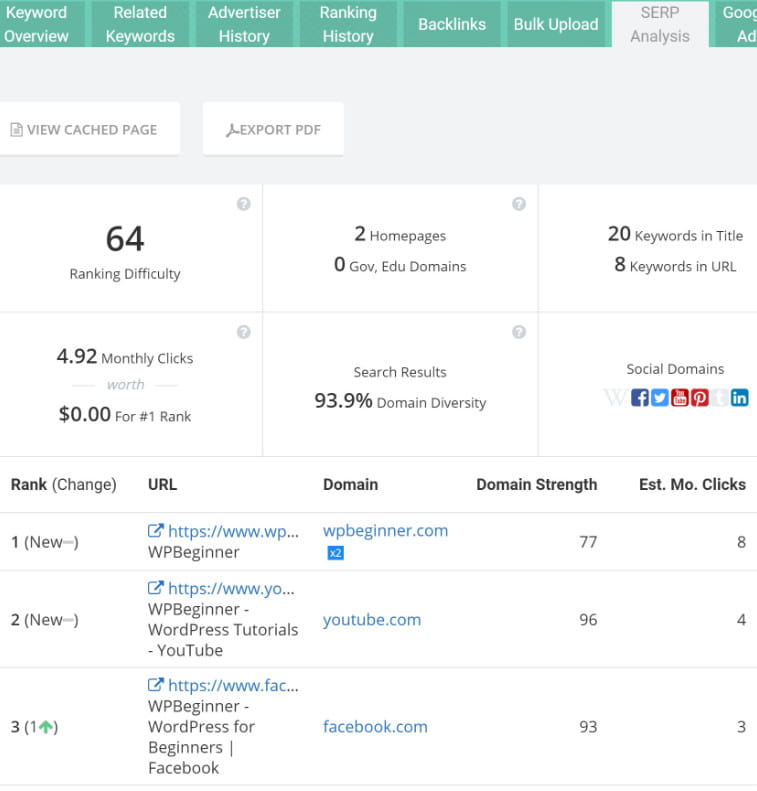Click the URL column header

[x=162, y=484]
